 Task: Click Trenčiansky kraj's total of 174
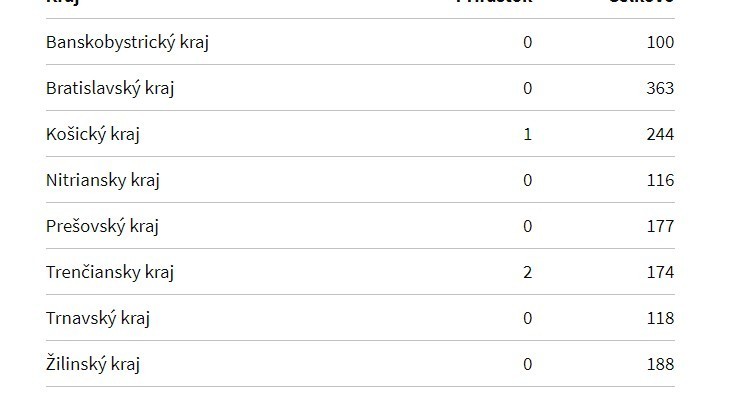coord(660,272)
